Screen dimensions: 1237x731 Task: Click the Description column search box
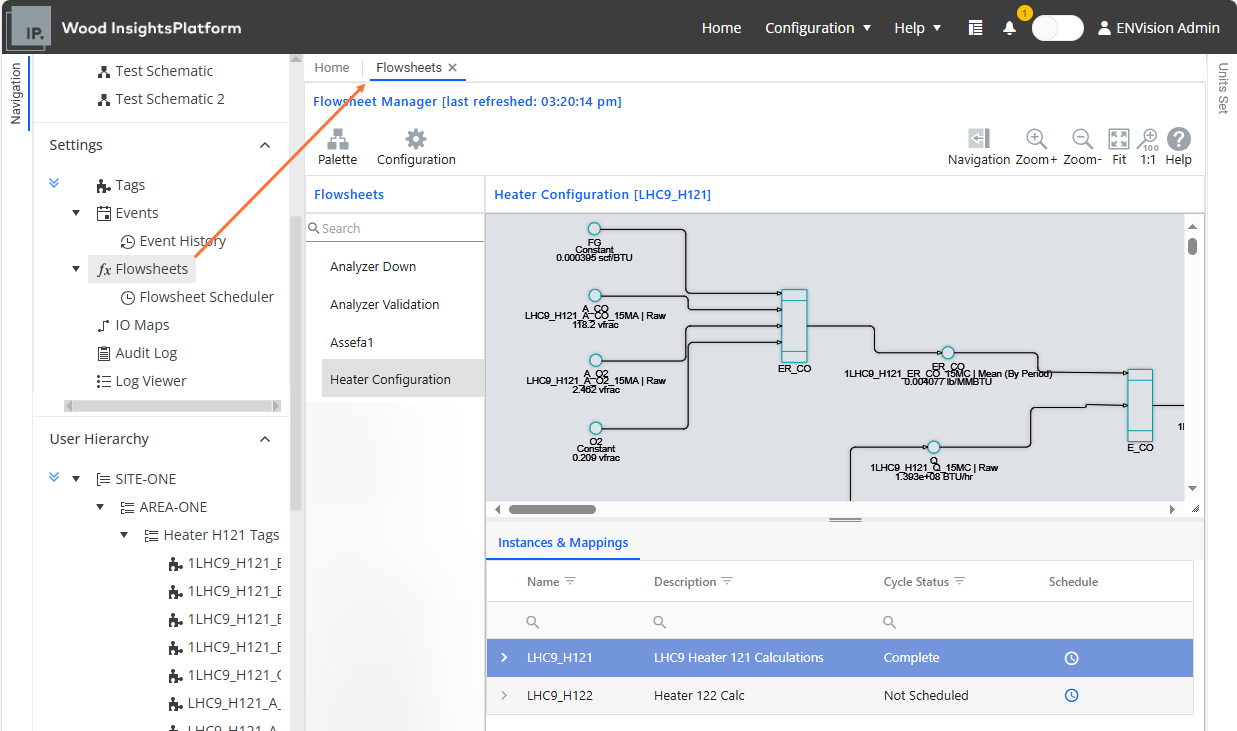point(758,622)
